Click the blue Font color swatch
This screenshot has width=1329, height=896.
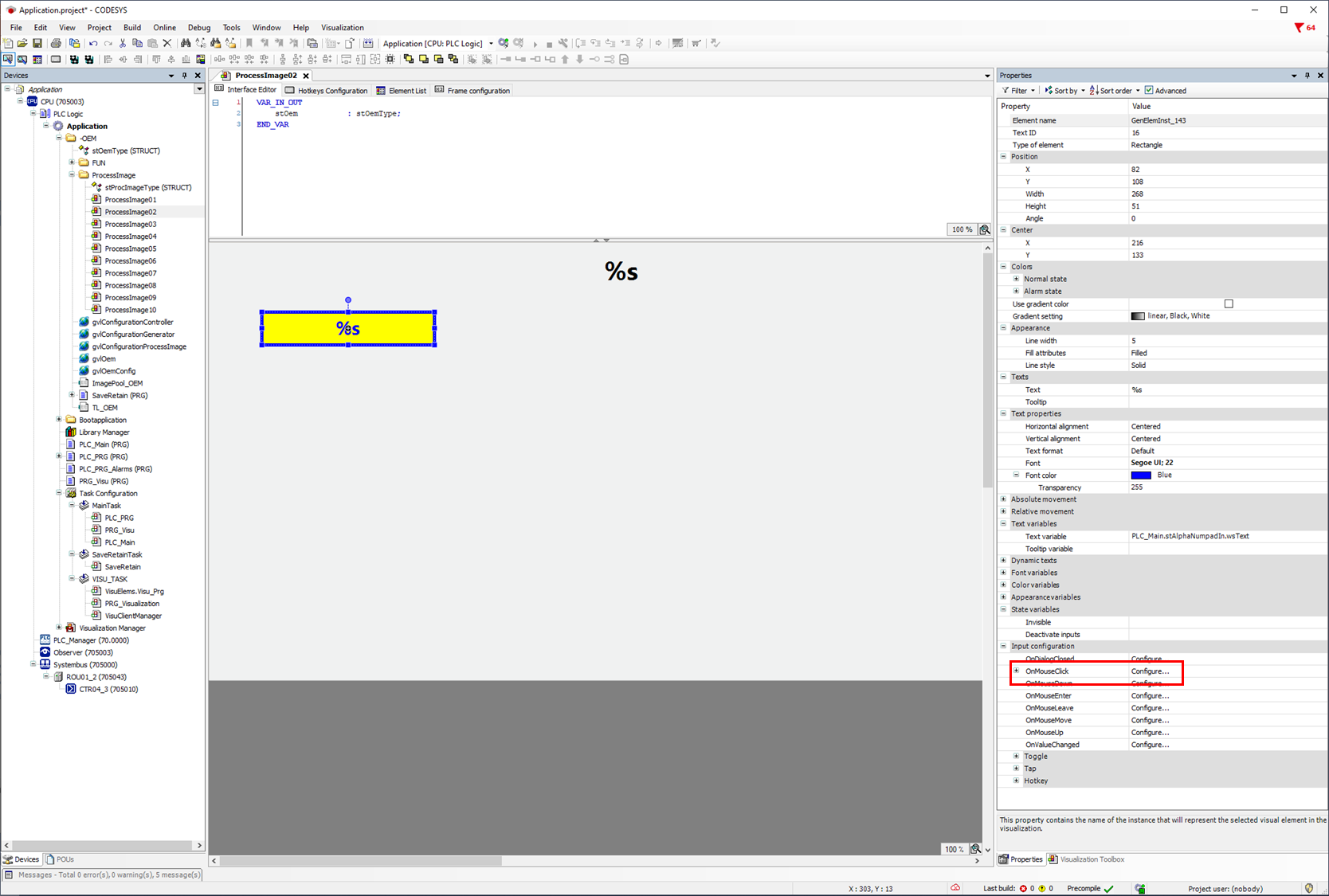click(1141, 475)
